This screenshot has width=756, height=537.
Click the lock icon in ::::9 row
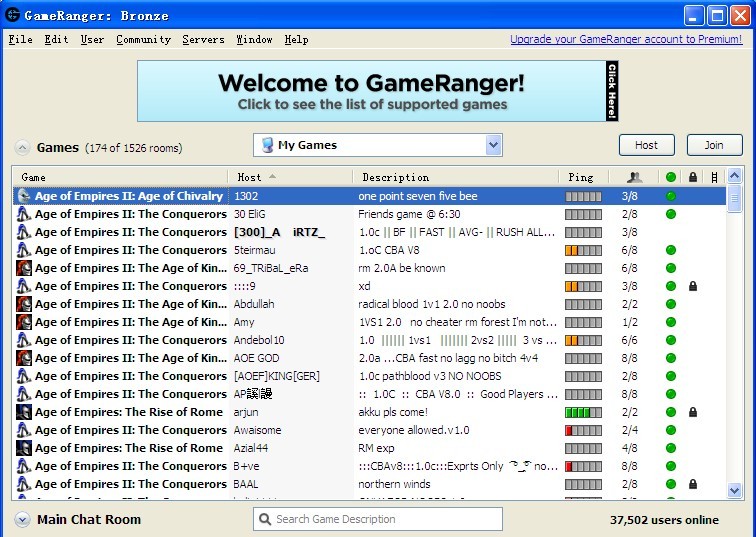click(693, 286)
